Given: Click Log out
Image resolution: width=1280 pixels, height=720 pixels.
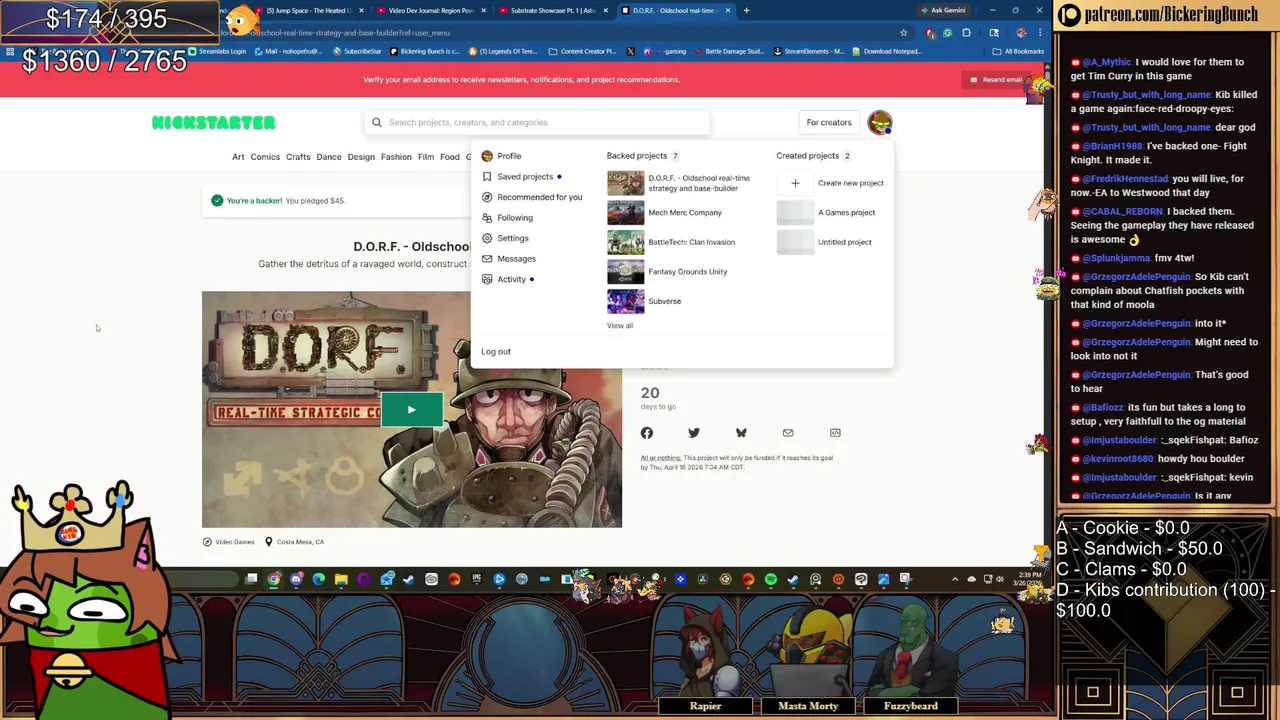Looking at the screenshot, I should click(496, 352).
